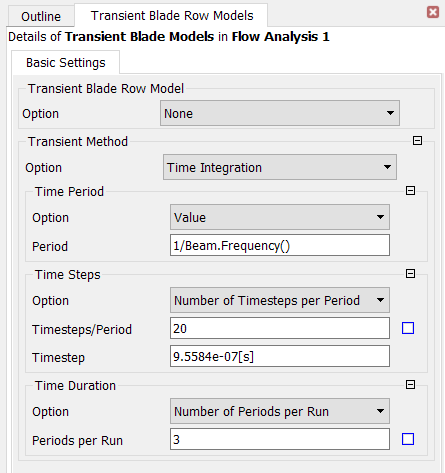
Task: Open the Time Period option dropdown
Action: 280,217
